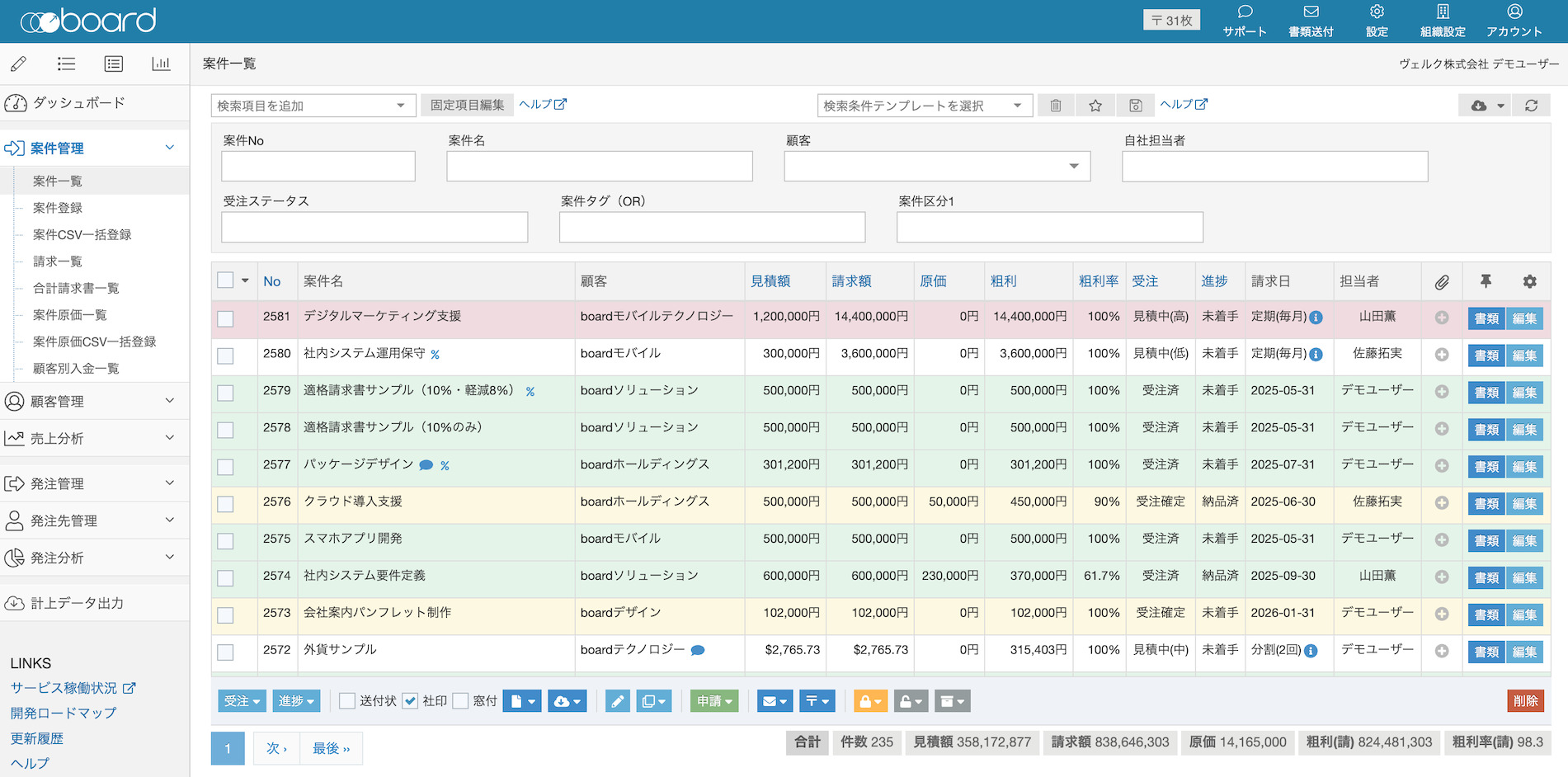The height and width of the screenshot is (777, 1568).
Task: Click the trash icon beside search template
Action: tap(1055, 106)
